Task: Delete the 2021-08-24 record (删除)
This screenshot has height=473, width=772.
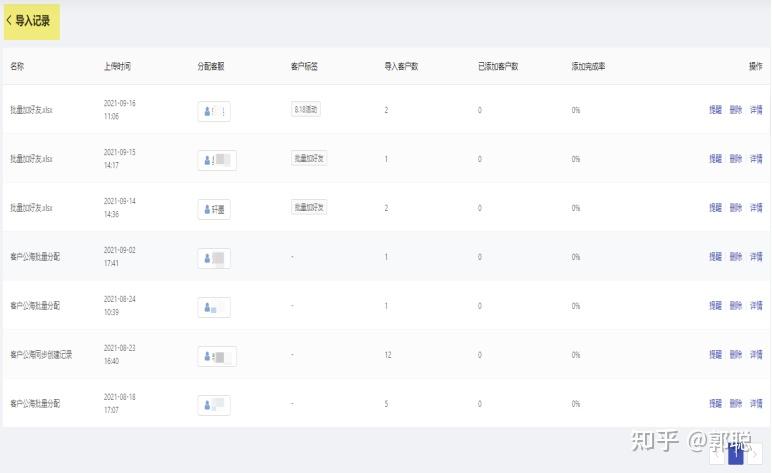Action: pos(736,306)
